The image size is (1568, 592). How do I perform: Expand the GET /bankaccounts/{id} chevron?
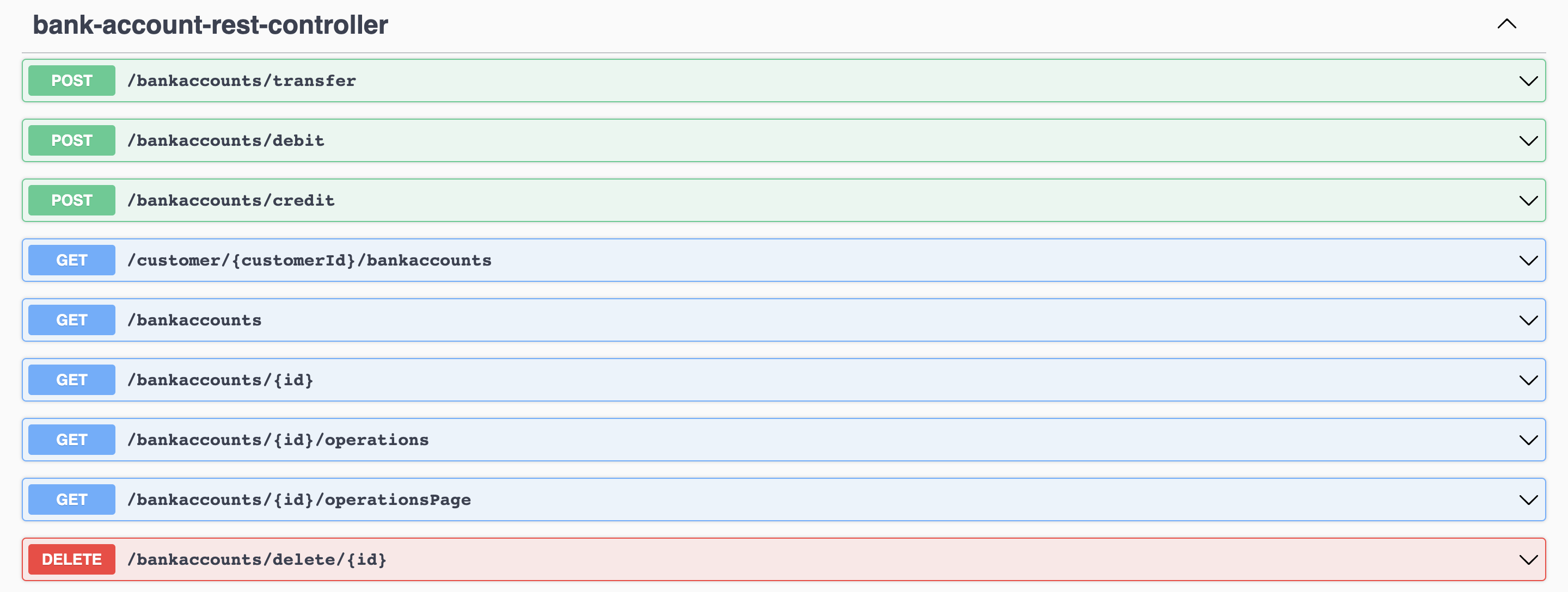click(1528, 379)
